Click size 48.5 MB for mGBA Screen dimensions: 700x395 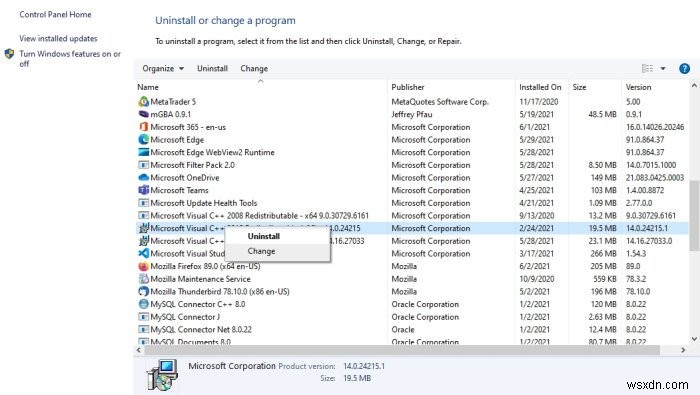point(602,114)
